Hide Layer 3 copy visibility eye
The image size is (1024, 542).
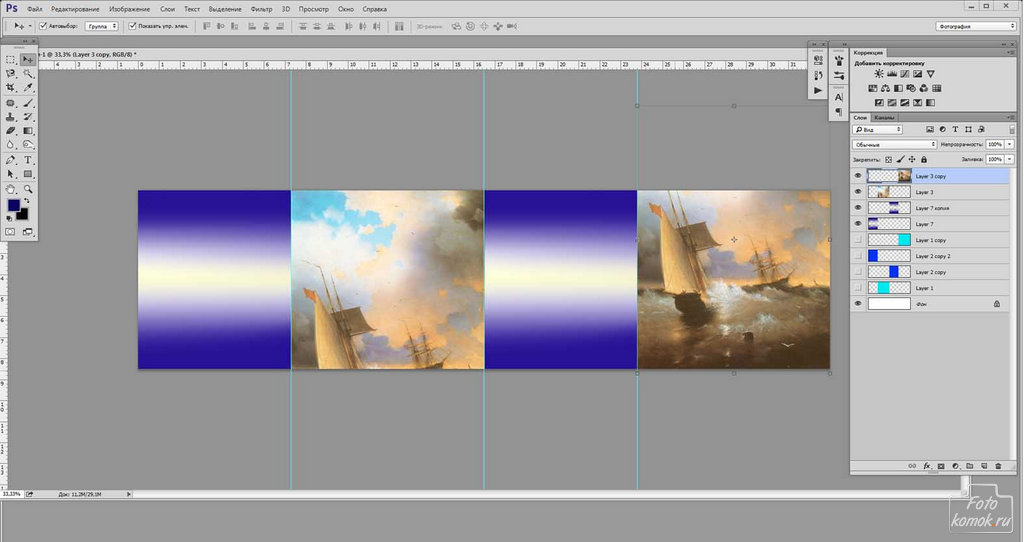[858, 176]
